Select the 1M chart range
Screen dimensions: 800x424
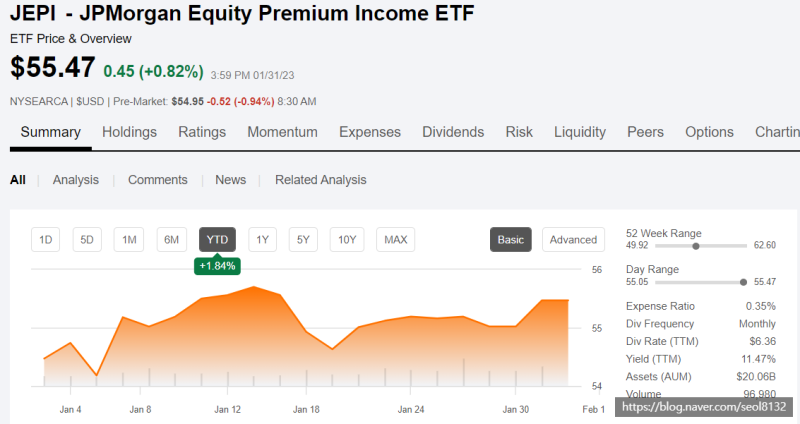(128, 239)
